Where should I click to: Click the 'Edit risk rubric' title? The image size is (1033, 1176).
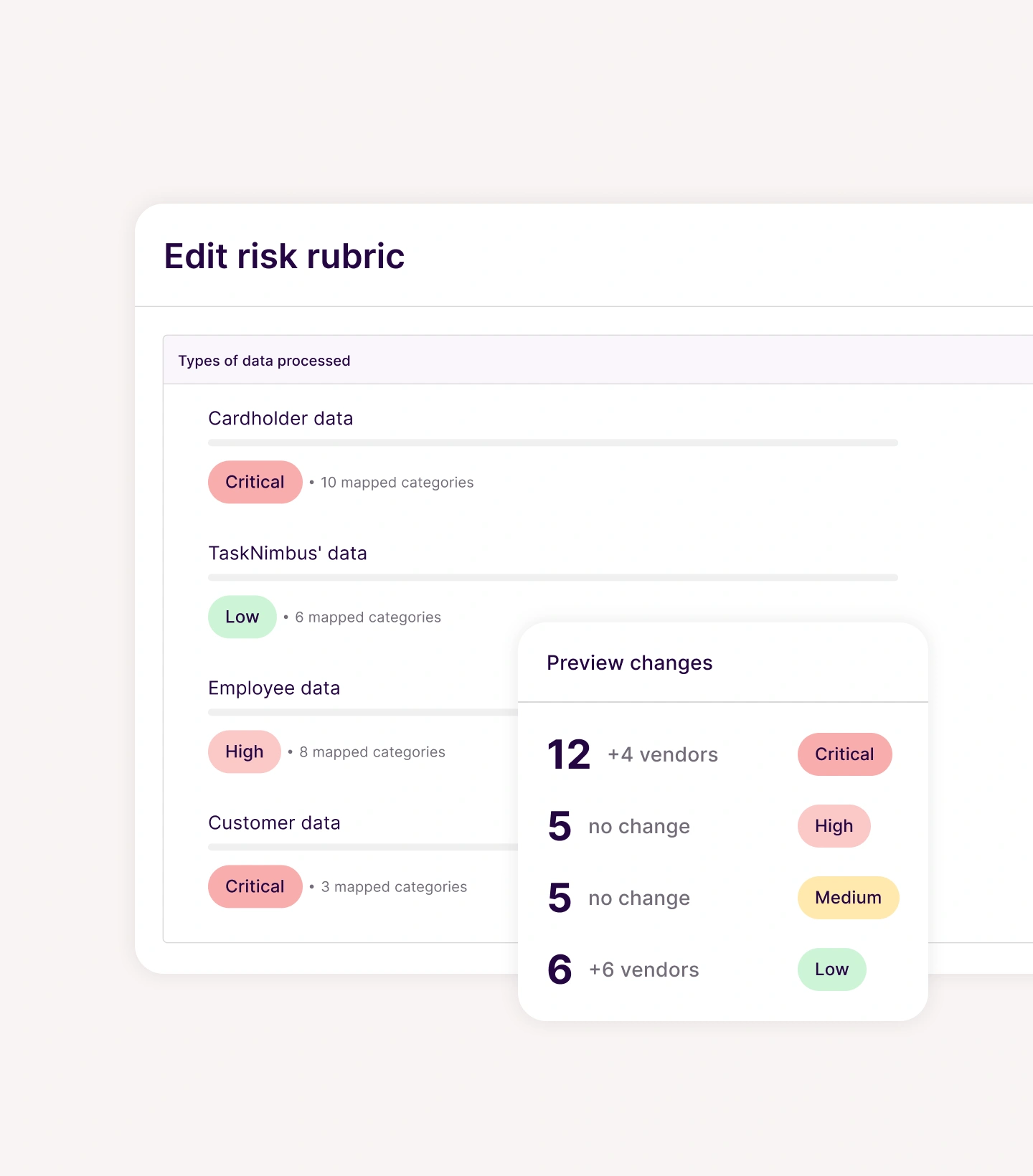click(284, 256)
